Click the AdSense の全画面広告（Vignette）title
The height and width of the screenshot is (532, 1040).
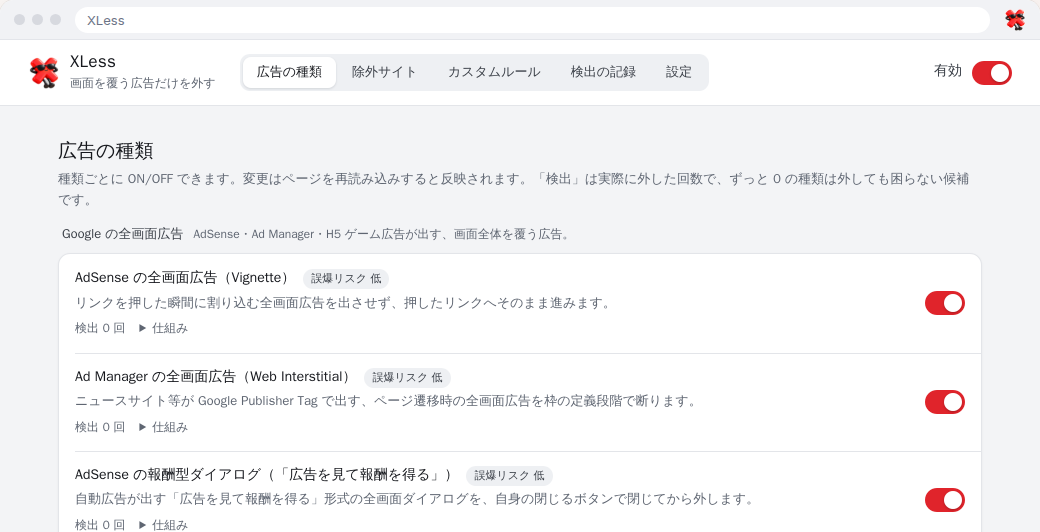click(x=184, y=278)
